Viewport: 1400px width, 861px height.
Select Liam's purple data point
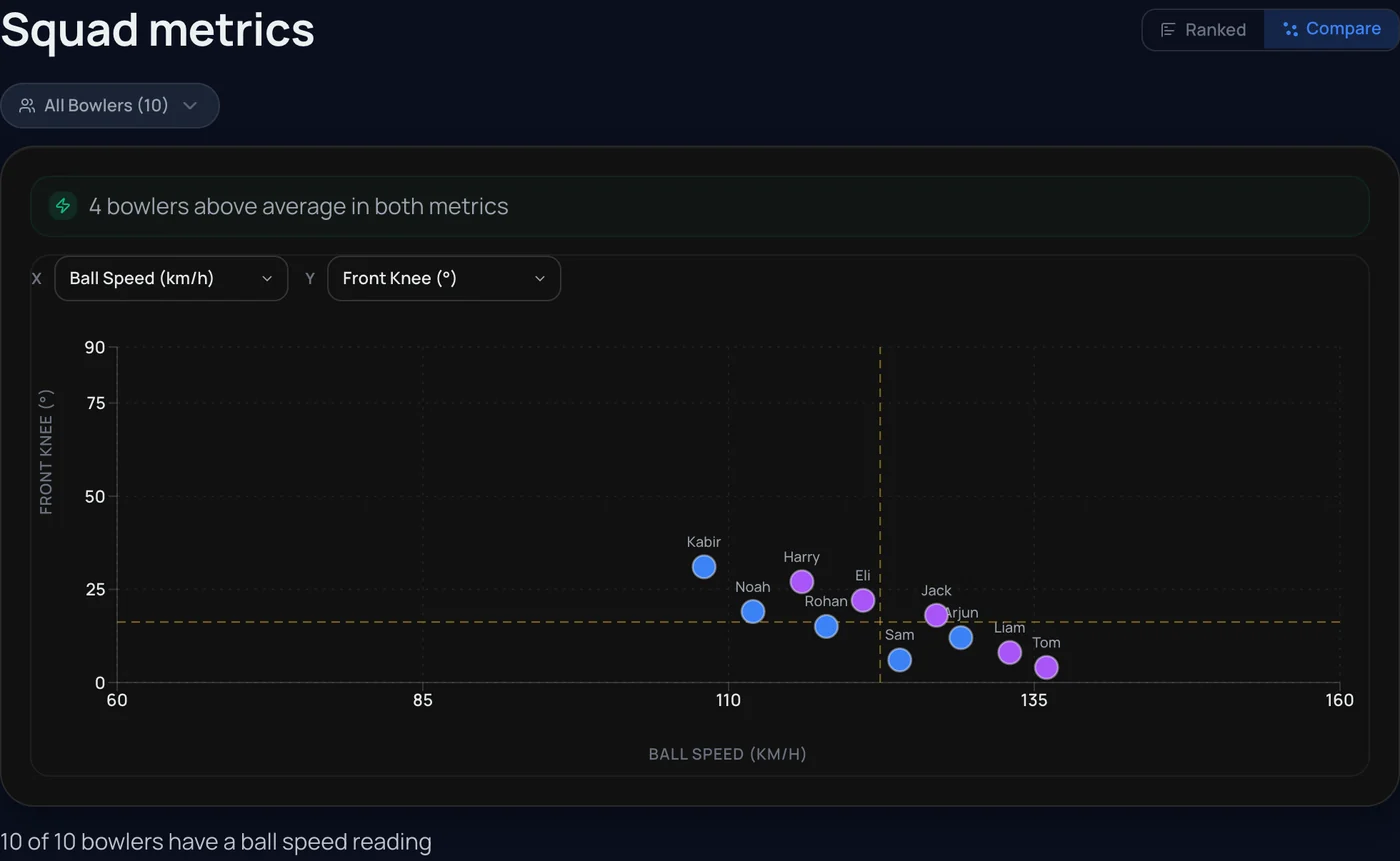point(1010,652)
